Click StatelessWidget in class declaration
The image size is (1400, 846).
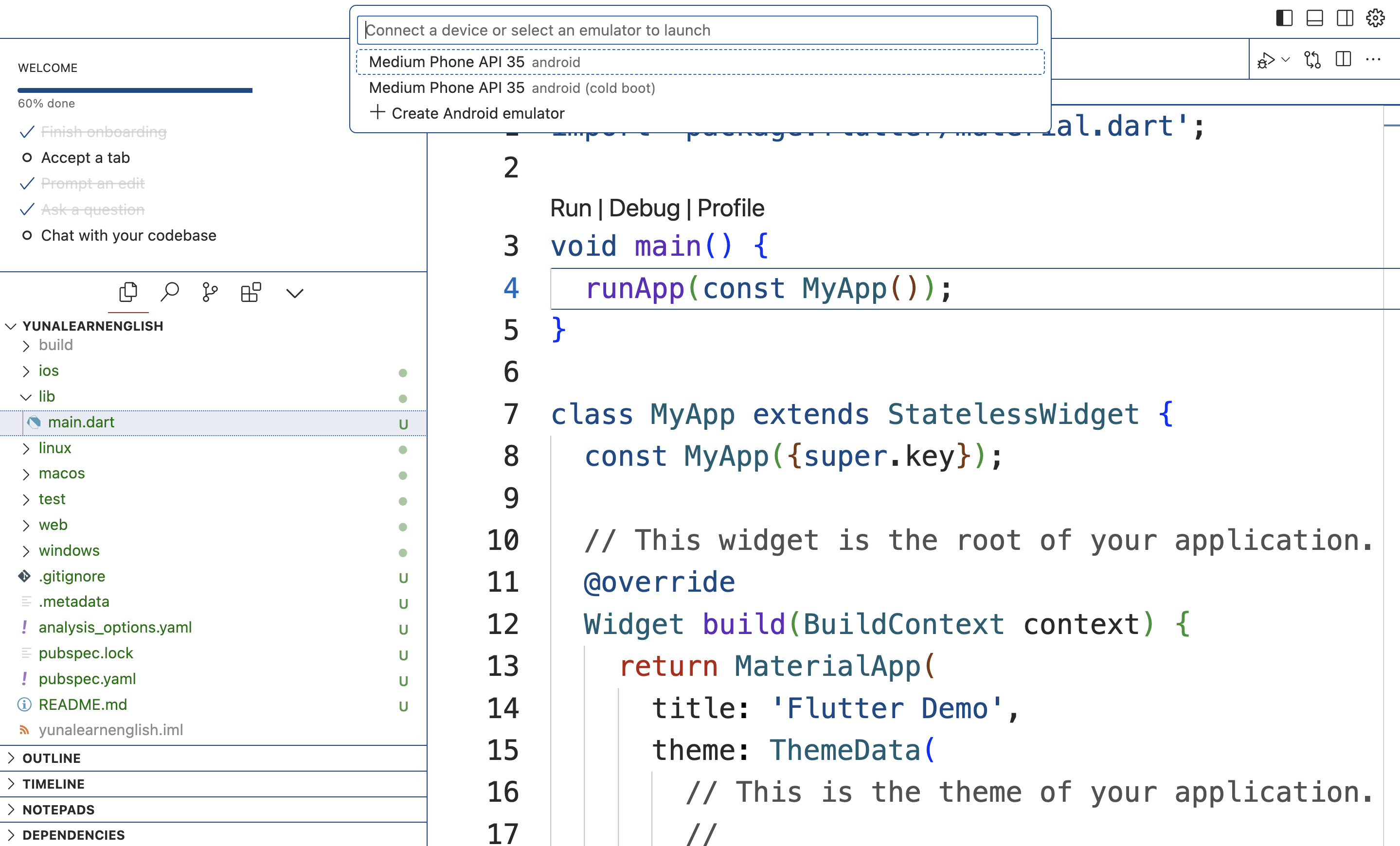point(1013,414)
